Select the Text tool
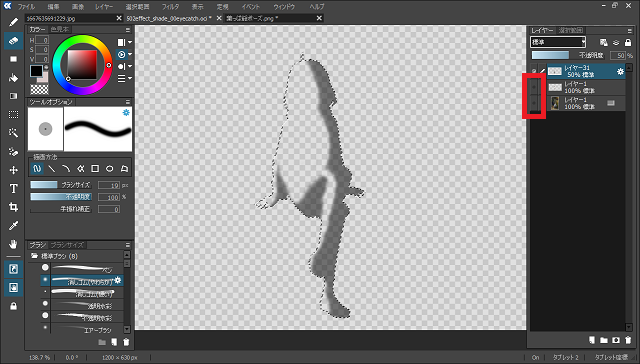 (13, 189)
